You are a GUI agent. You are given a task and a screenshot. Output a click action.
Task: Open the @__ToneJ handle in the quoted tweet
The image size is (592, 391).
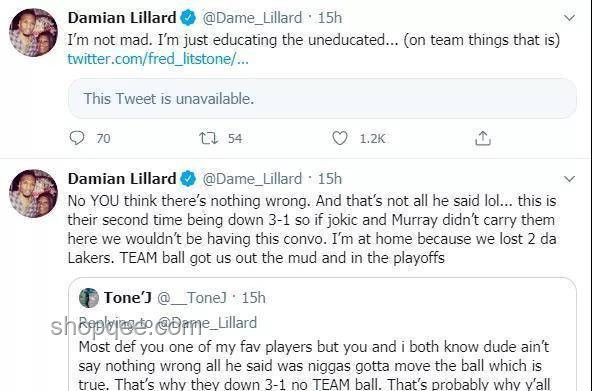(192, 298)
